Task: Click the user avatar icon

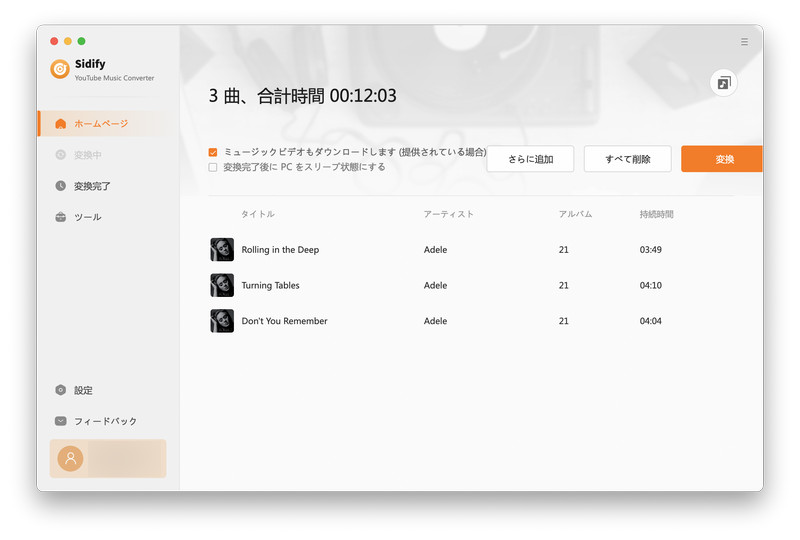Action: pos(70,458)
